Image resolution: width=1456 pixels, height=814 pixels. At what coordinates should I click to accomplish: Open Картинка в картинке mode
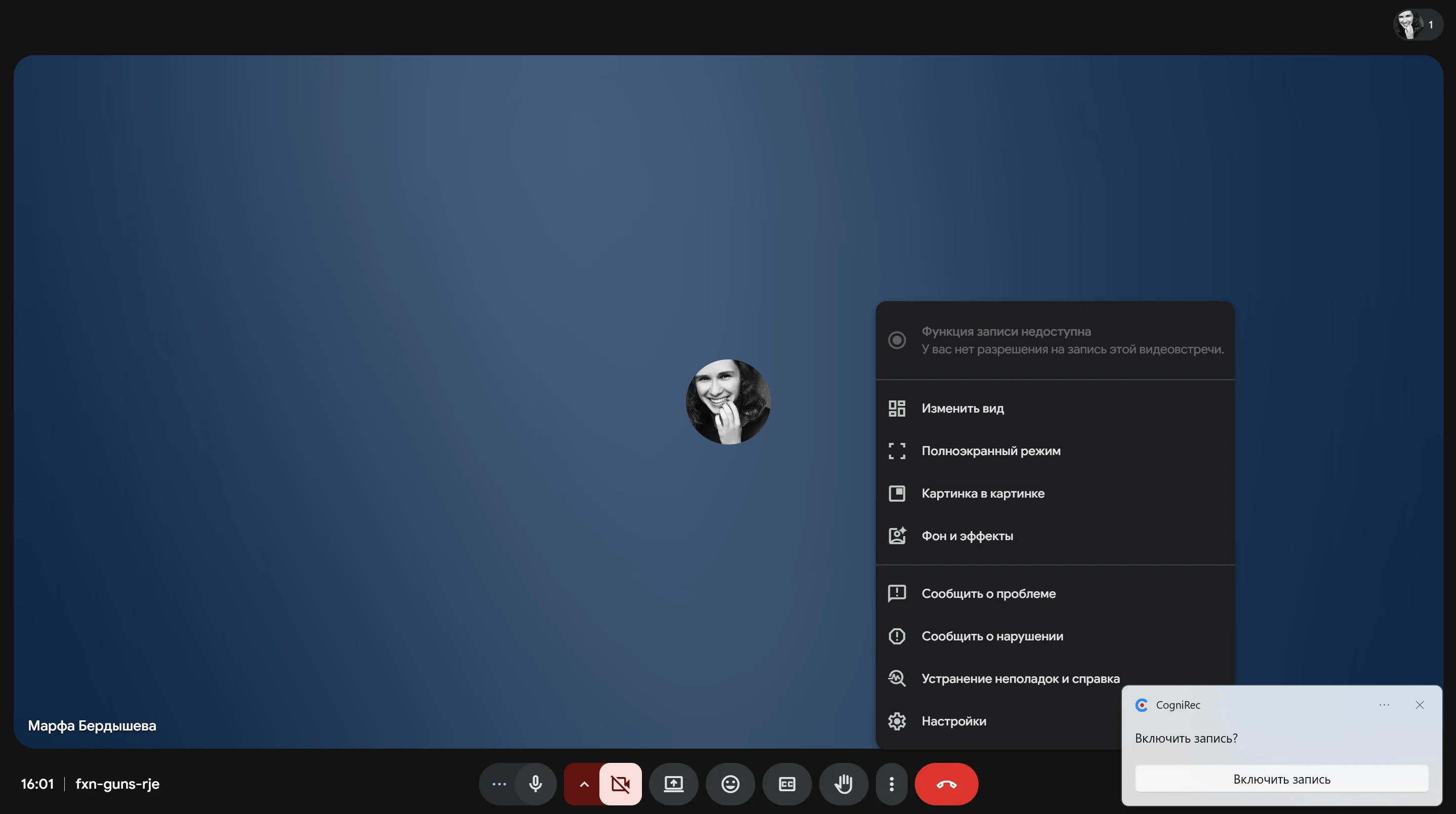(x=984, y=493)
